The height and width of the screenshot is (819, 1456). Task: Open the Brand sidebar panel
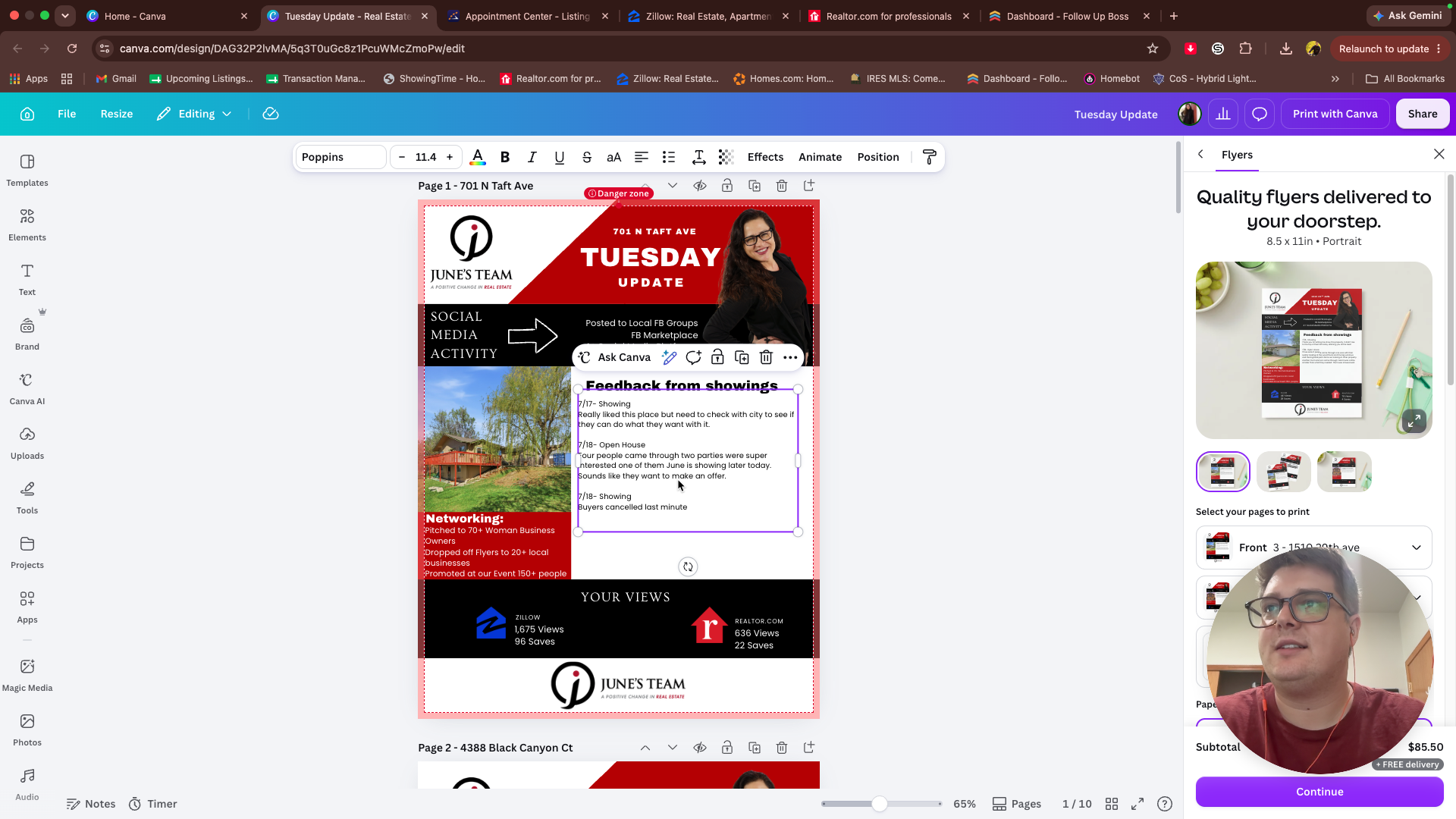click(x=27, y=334)
